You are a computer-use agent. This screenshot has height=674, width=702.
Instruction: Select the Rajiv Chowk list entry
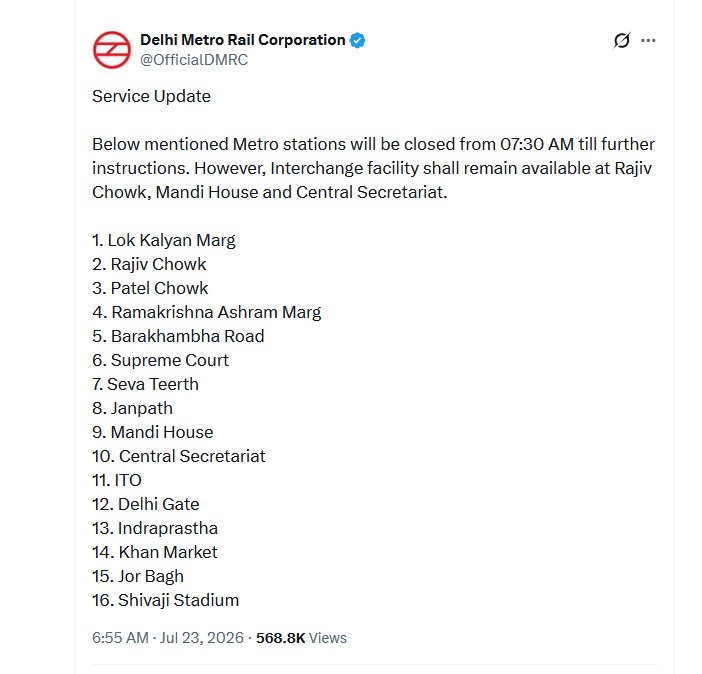tap(149, 264)
